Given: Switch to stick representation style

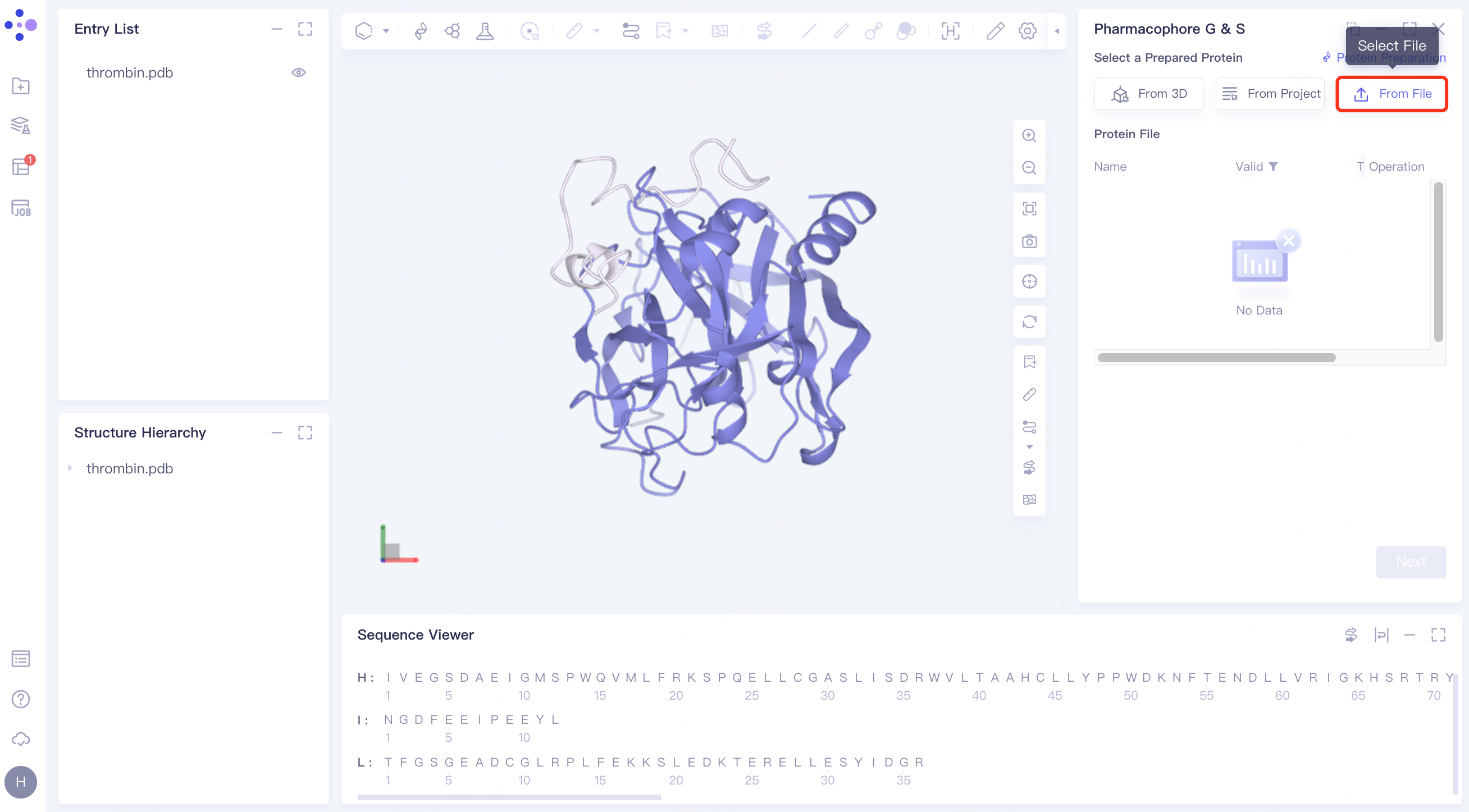Looking at the screenshot, I should [x=841, y=31].
